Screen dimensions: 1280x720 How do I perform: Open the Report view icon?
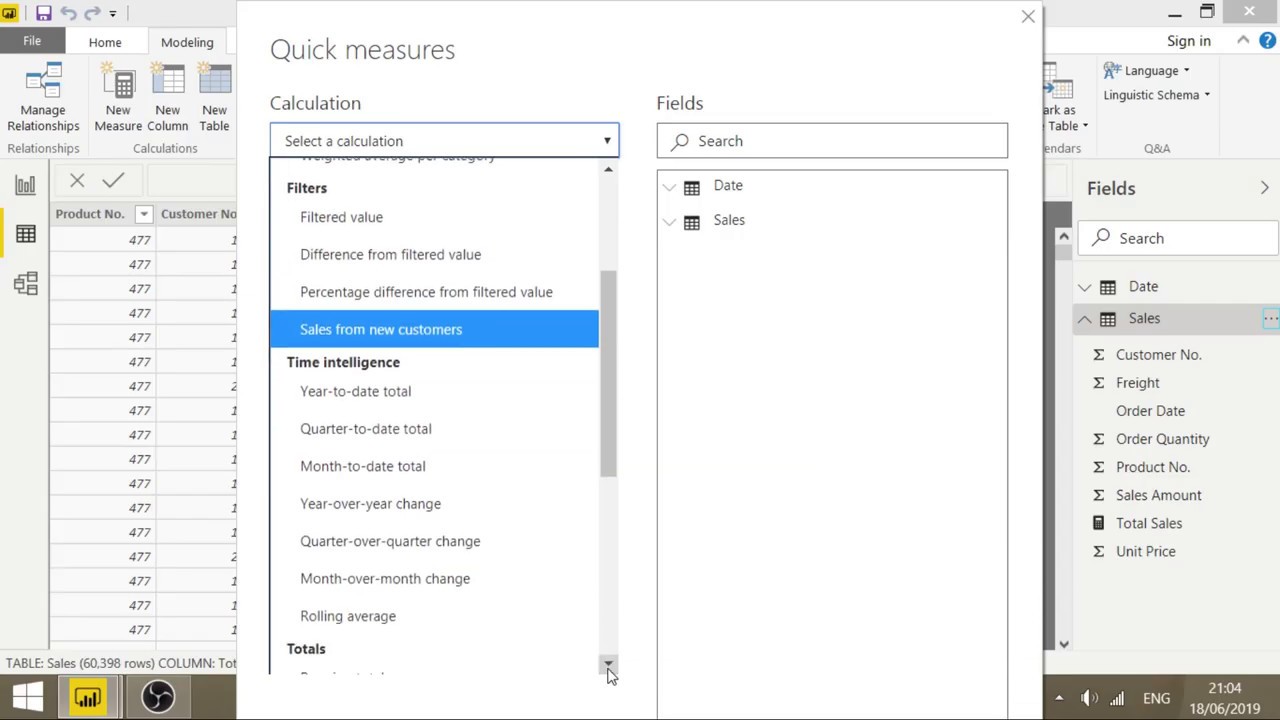click(x=25, y=185)
